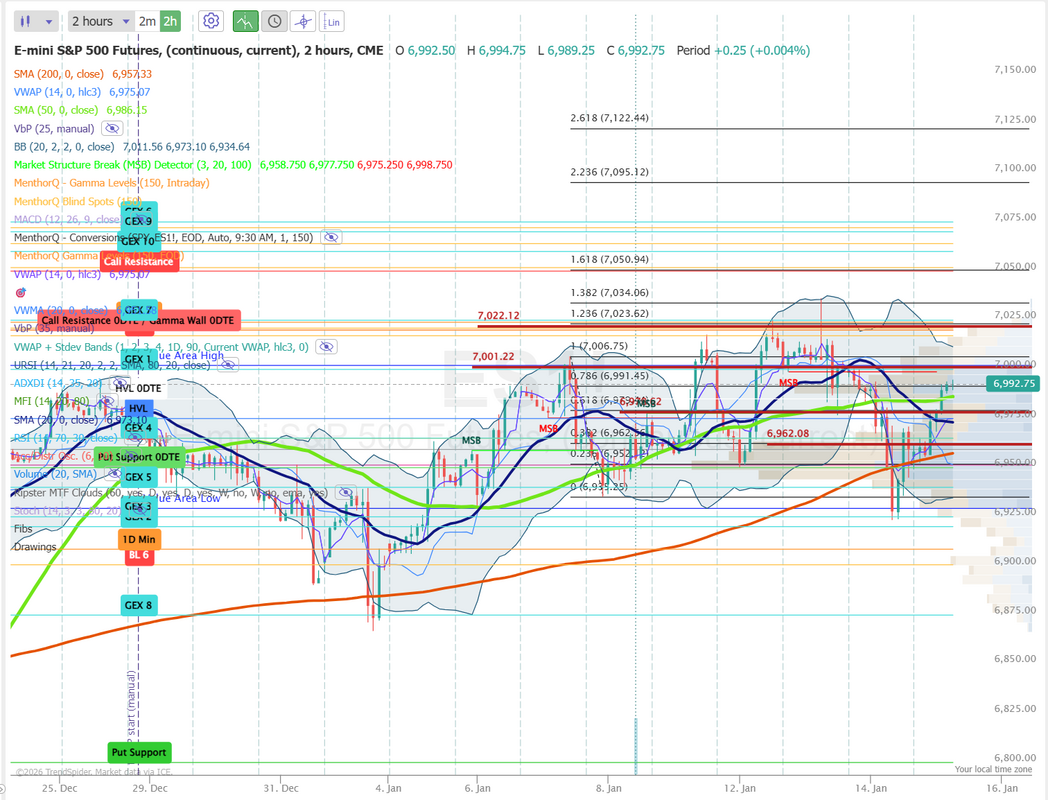This screenshot has height=800, width=1048.
Task: Show the MenthorQ Conversions indicator
Action: (x=331, y=238)
